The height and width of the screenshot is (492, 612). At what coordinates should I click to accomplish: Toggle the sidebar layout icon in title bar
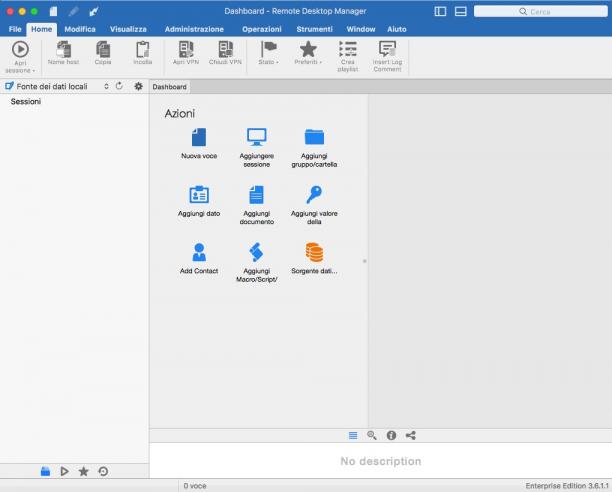[440, 11]
